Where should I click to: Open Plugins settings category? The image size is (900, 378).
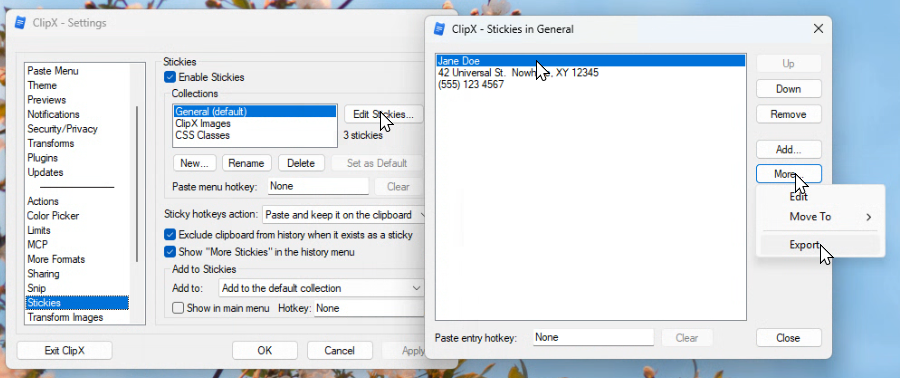coord(77,158)
